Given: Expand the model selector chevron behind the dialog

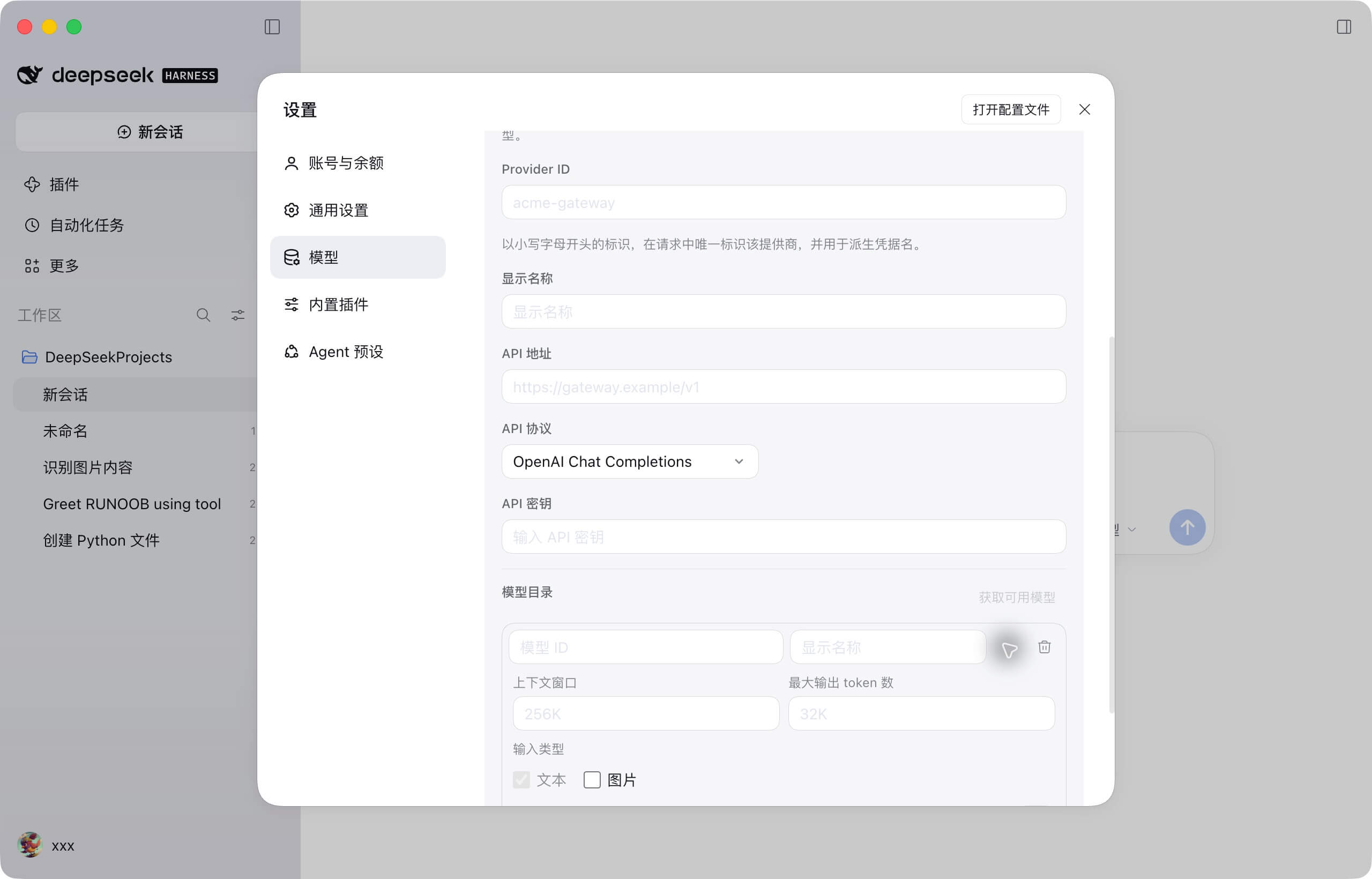Looking at the screenshot, I should [1132, 530].
